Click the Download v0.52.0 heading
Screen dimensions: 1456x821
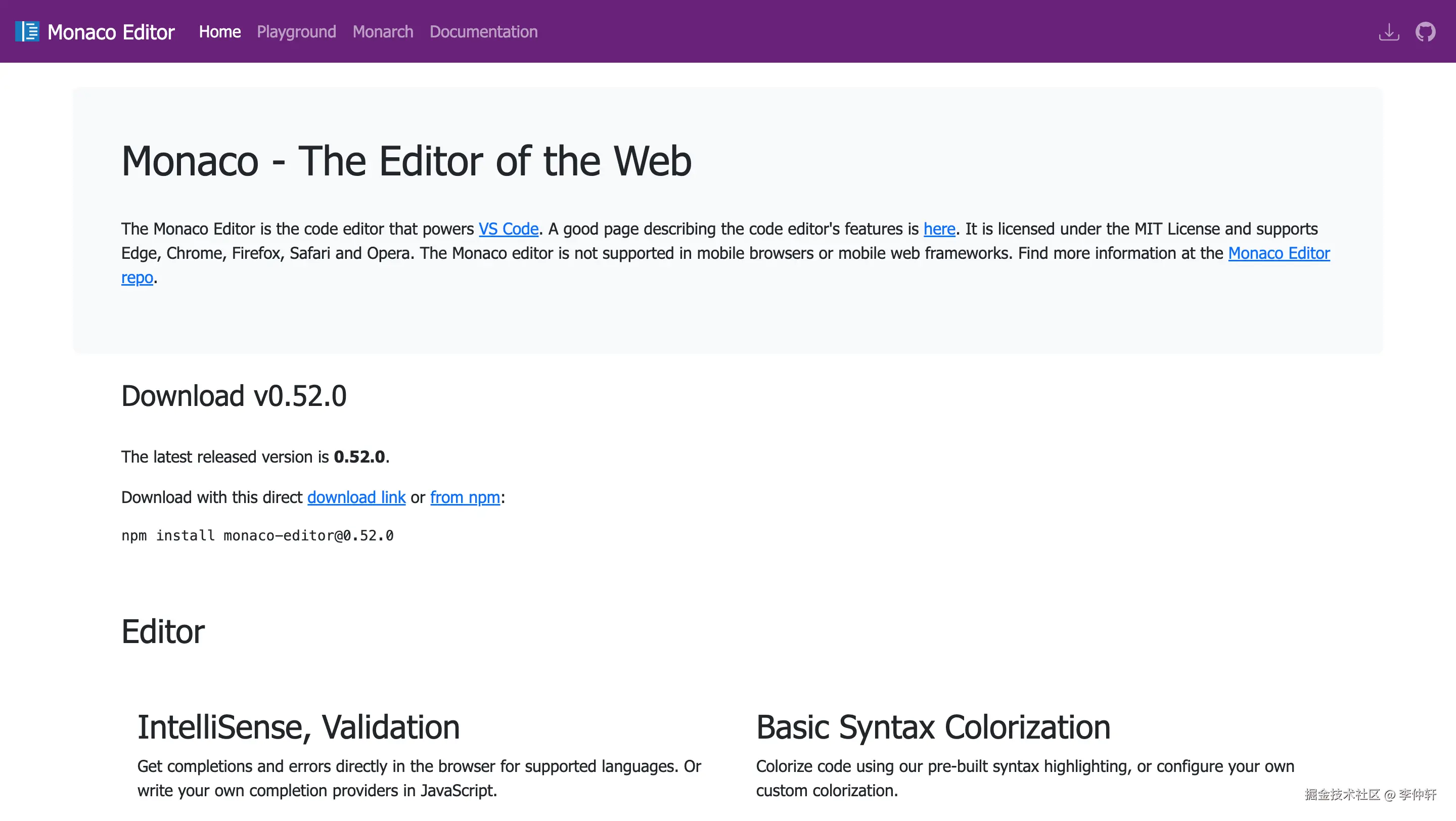(234, 395)
